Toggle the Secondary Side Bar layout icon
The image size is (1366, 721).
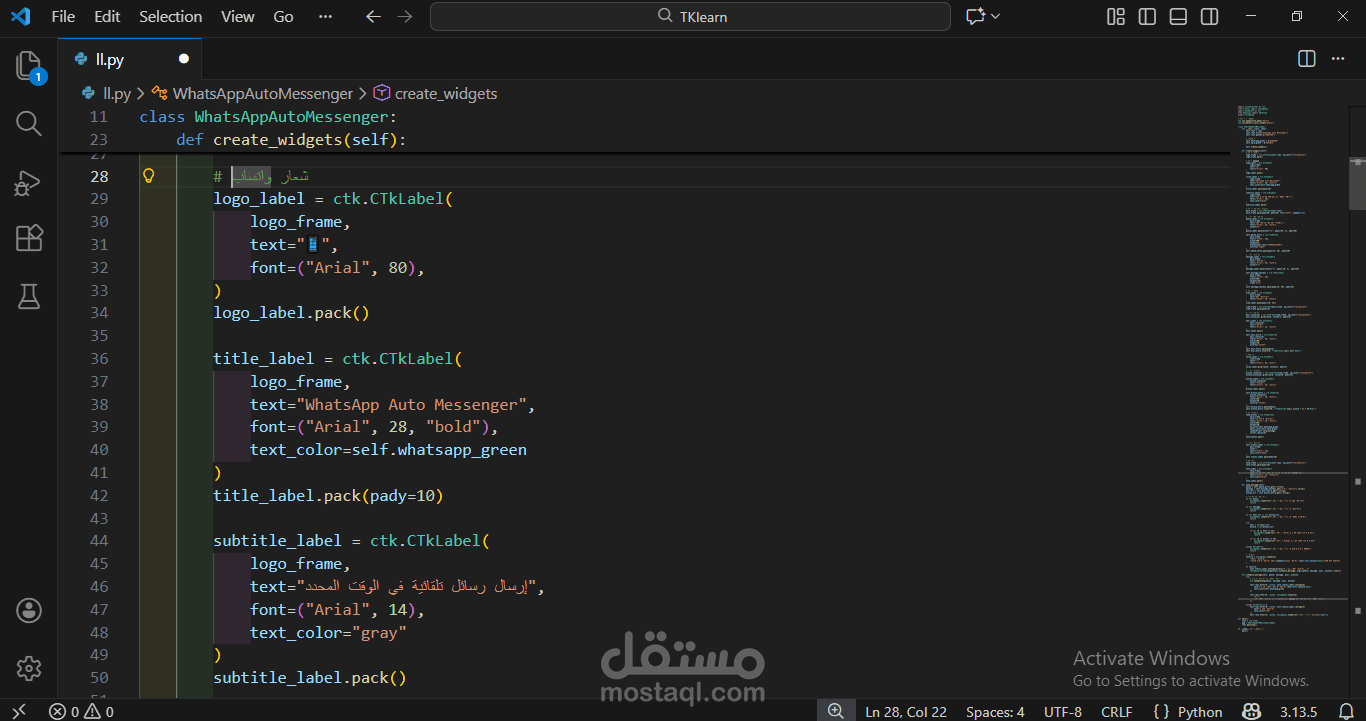click(1209, 16)
